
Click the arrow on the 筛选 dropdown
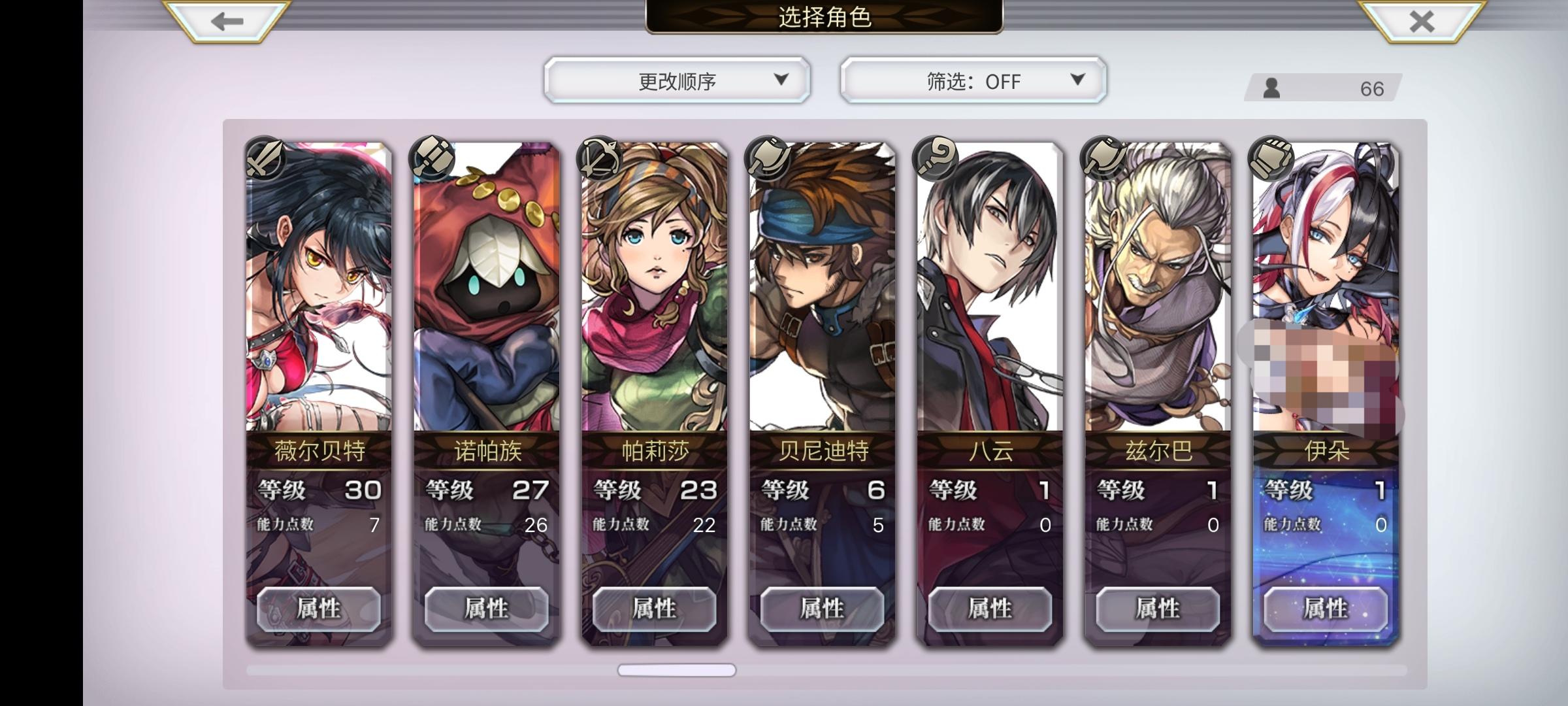[x=1078, y=80]
